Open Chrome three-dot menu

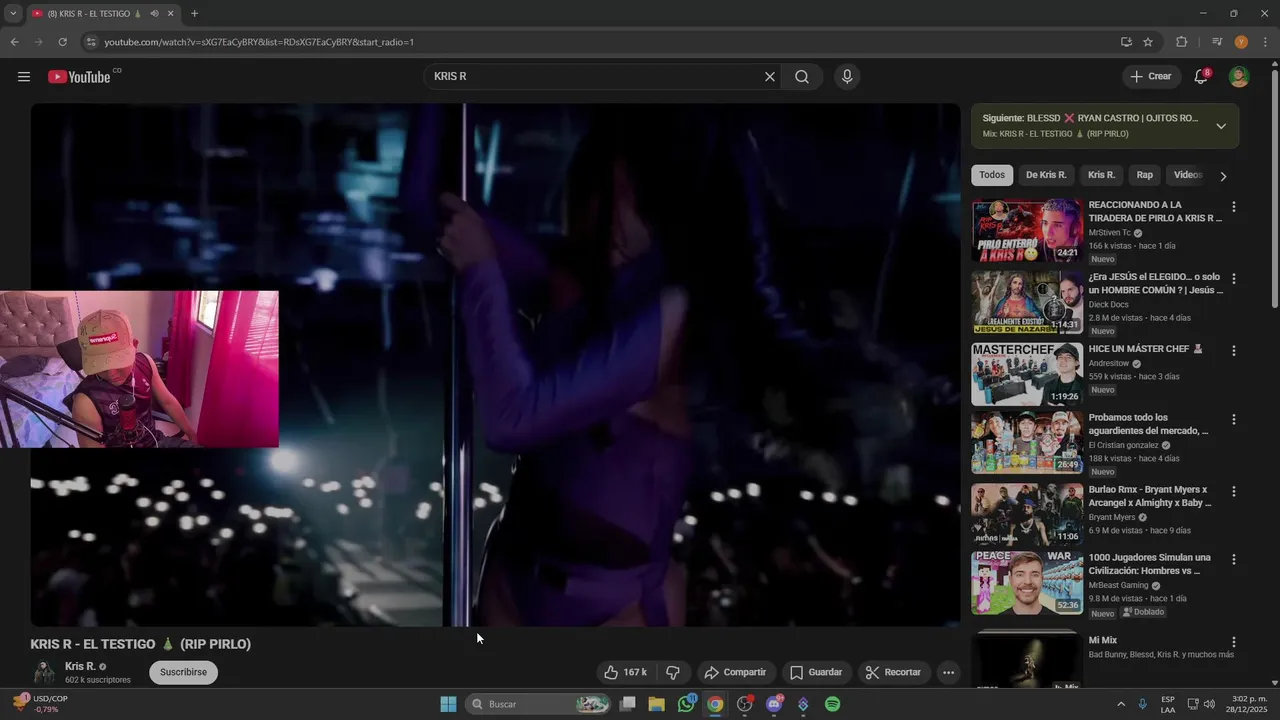point(1265,42)
